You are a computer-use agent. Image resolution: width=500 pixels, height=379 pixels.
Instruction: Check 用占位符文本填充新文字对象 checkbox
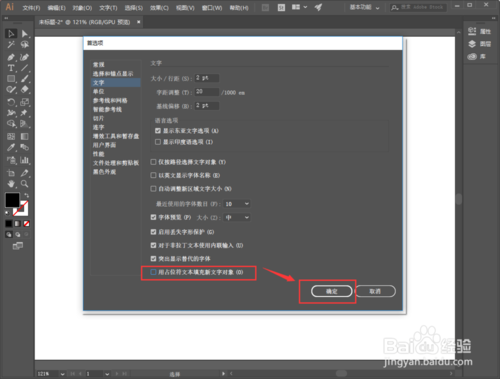(x=153, y=272)
